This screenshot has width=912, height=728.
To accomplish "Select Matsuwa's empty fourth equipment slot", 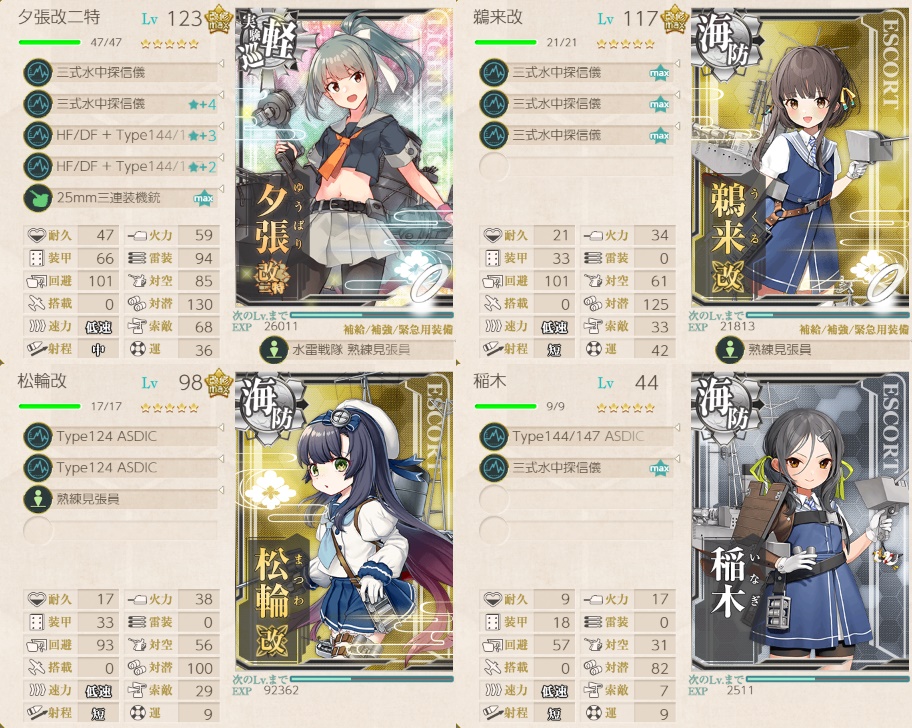I will click(x=121, y=530).
